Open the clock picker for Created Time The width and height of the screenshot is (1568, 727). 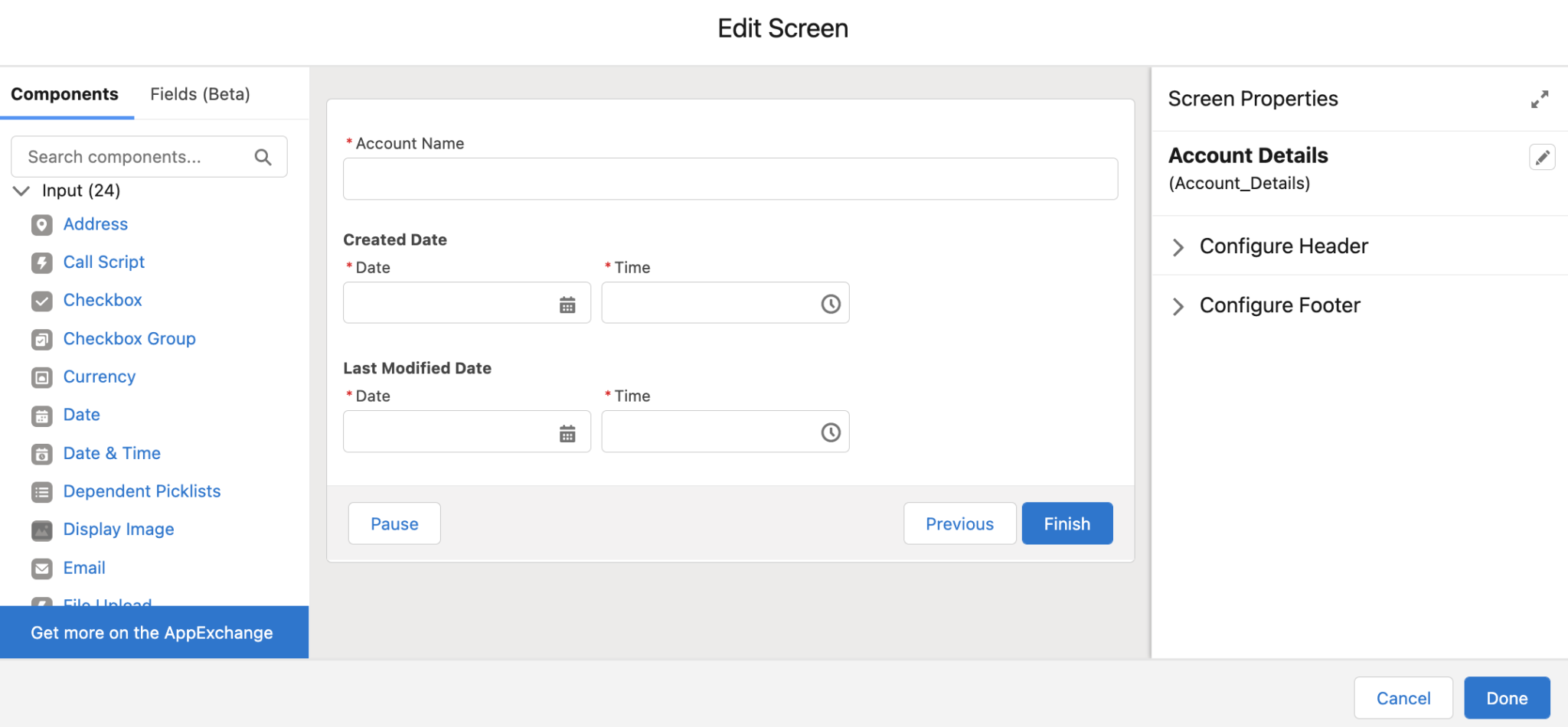tap(830, 303)
